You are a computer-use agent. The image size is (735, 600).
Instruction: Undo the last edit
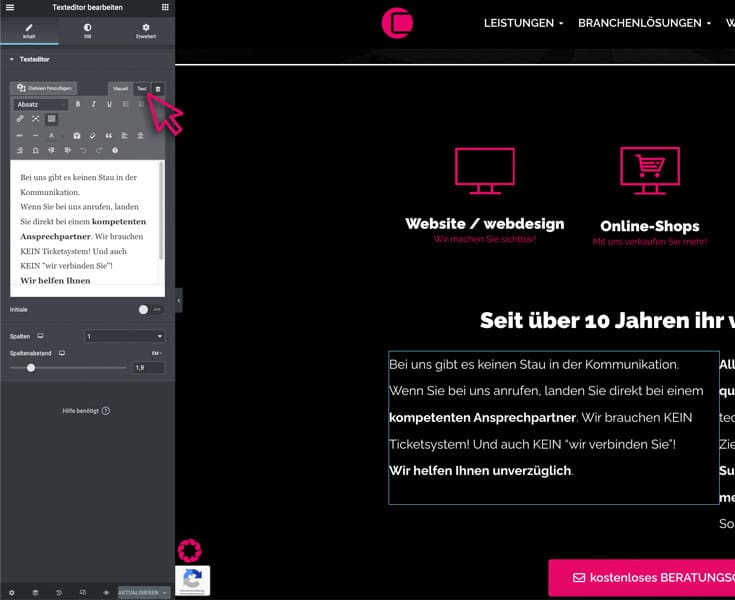pyautogui.click(x=83, y=150)
